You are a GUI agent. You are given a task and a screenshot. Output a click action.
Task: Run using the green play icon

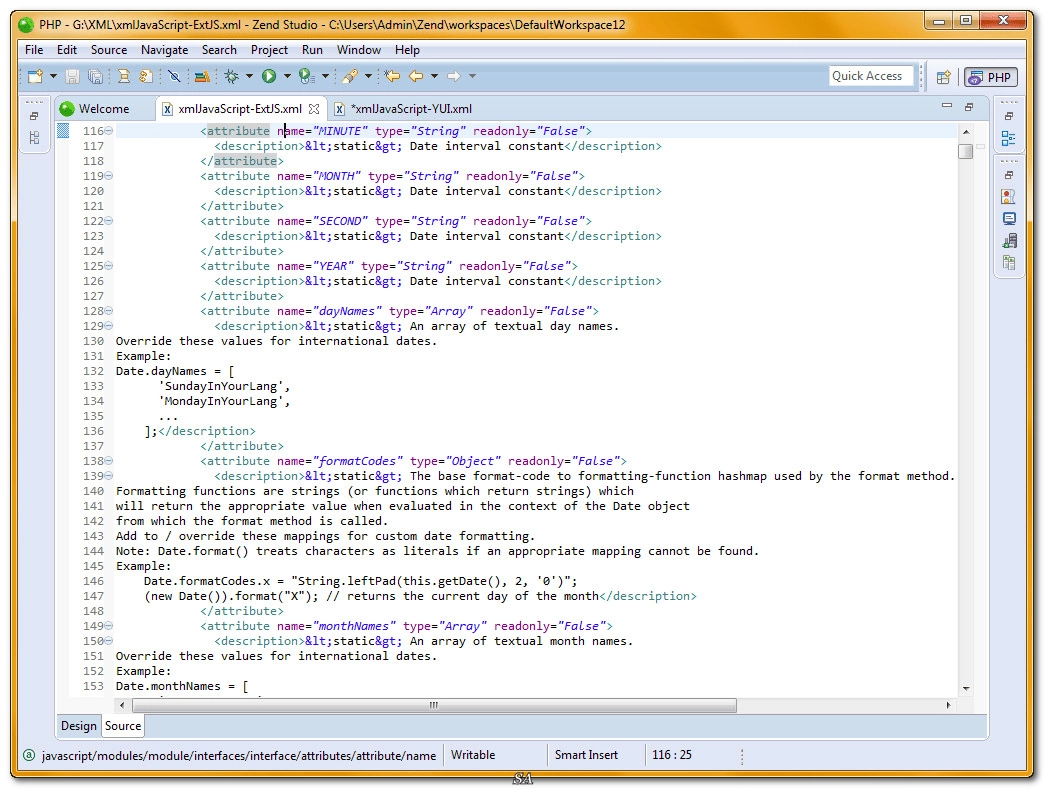coord(269,77)
